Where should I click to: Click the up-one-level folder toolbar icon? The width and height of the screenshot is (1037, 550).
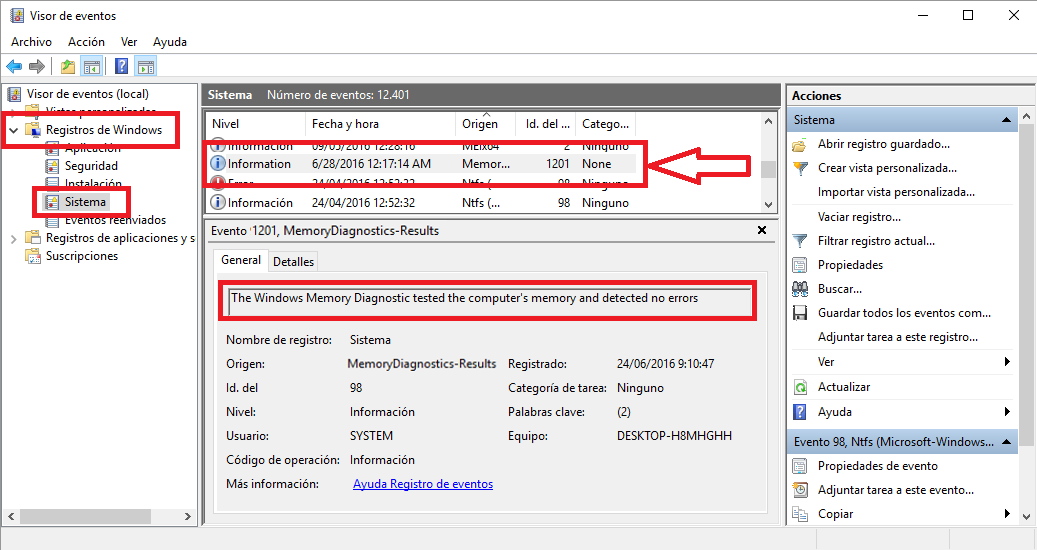tap(67, 66)
